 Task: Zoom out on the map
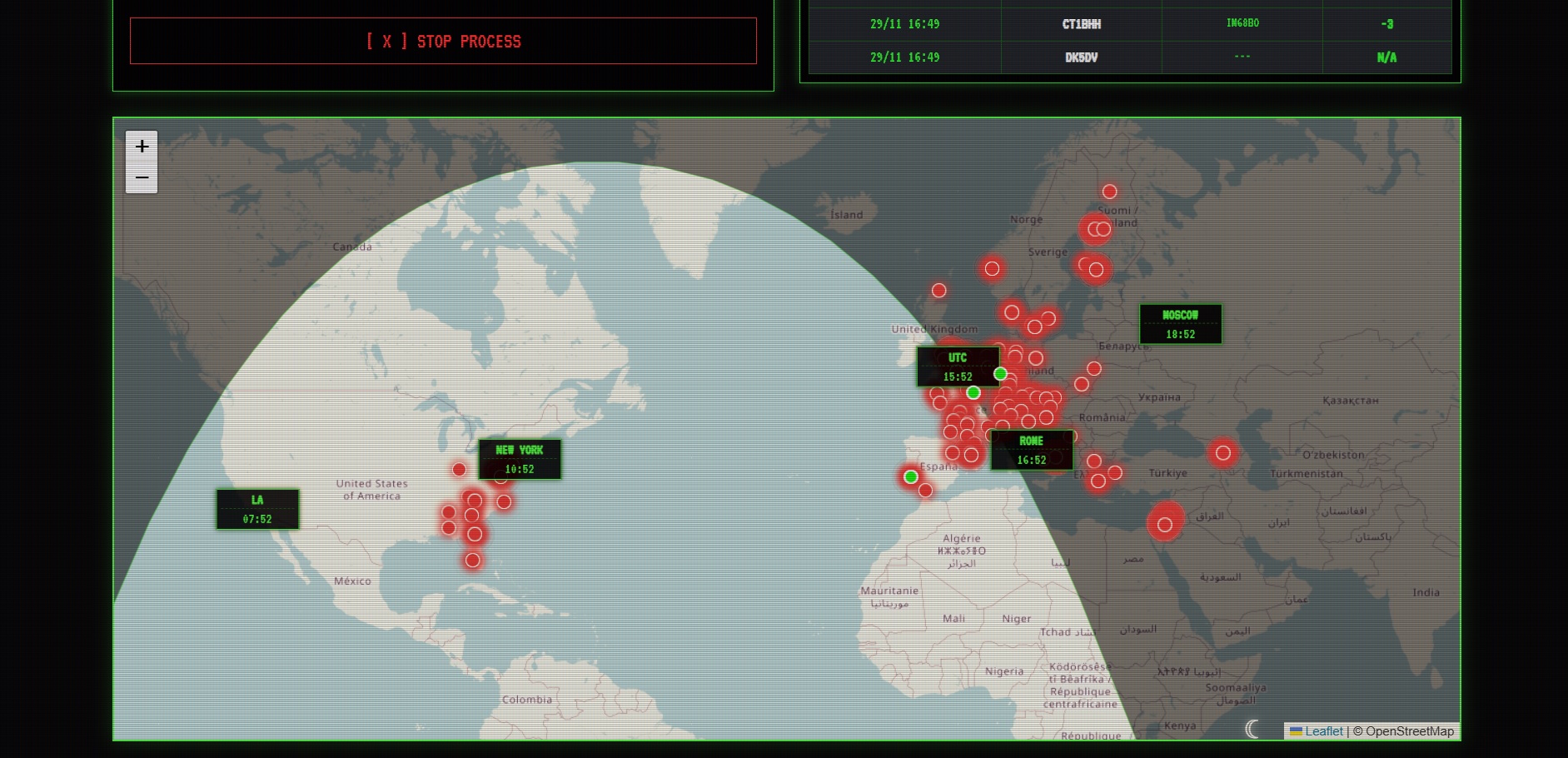(x=142, y=177)
